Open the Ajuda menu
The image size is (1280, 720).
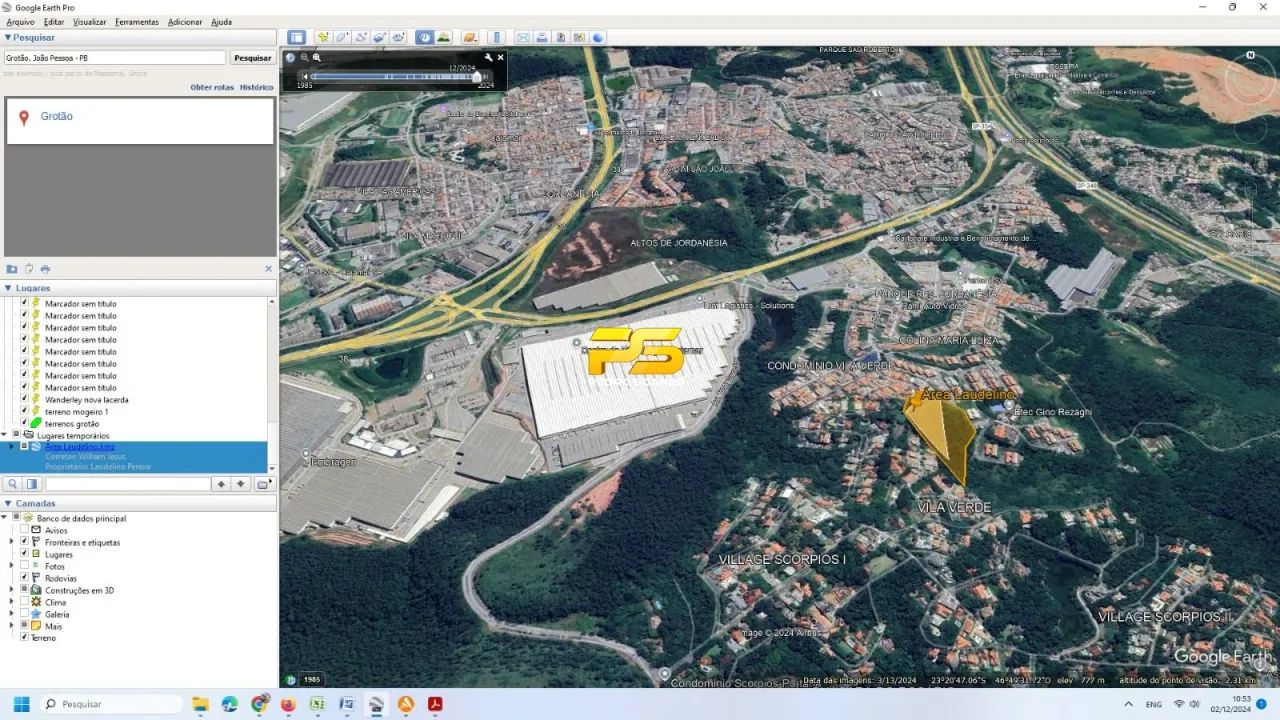(x=221, y=22)
